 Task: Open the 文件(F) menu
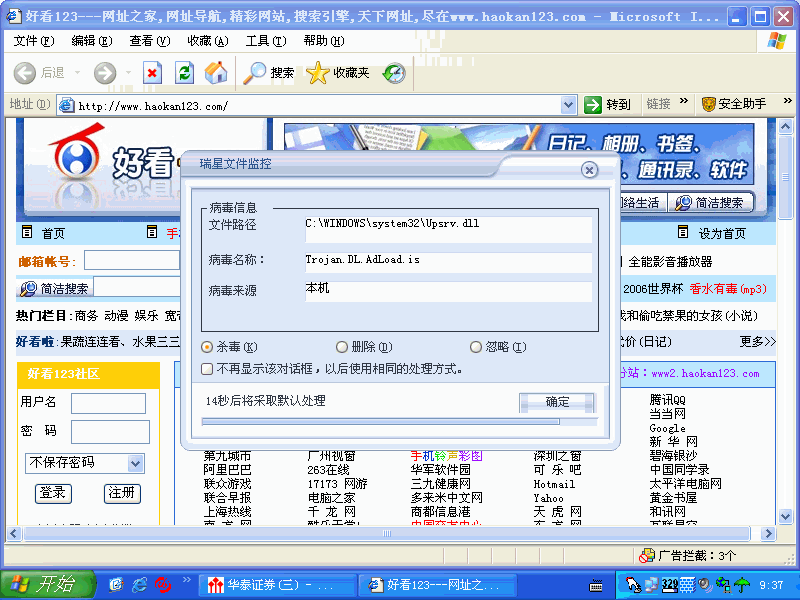pos(34,41)
